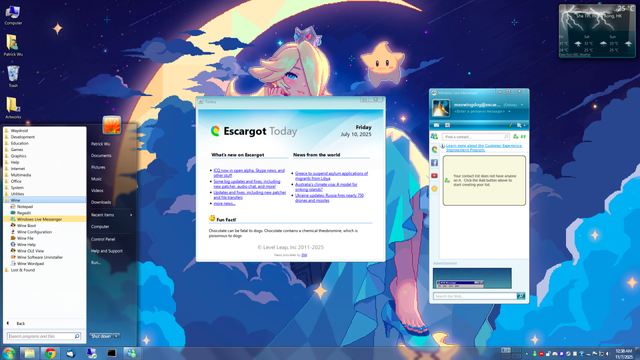The image size is (640, 360).
Task: Open the Artworks desktop folder
Action: click(13, 108)
